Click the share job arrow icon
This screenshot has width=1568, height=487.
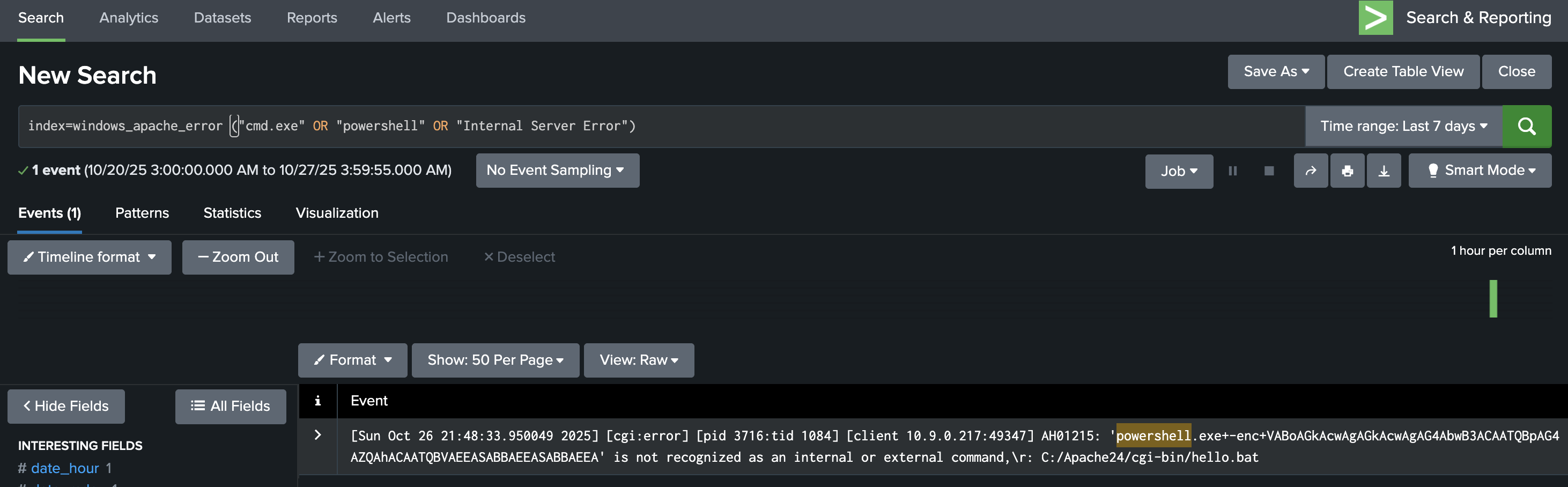[1310, 171]
